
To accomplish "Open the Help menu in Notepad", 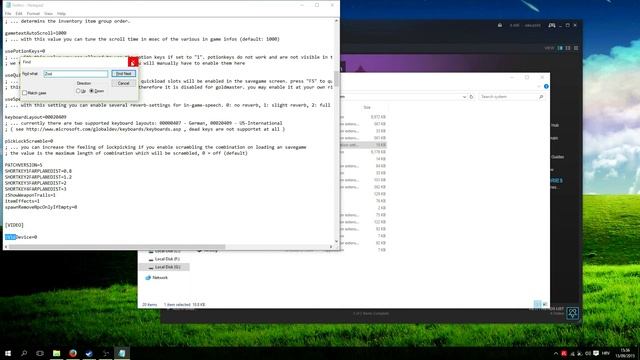I will [61, 13].
